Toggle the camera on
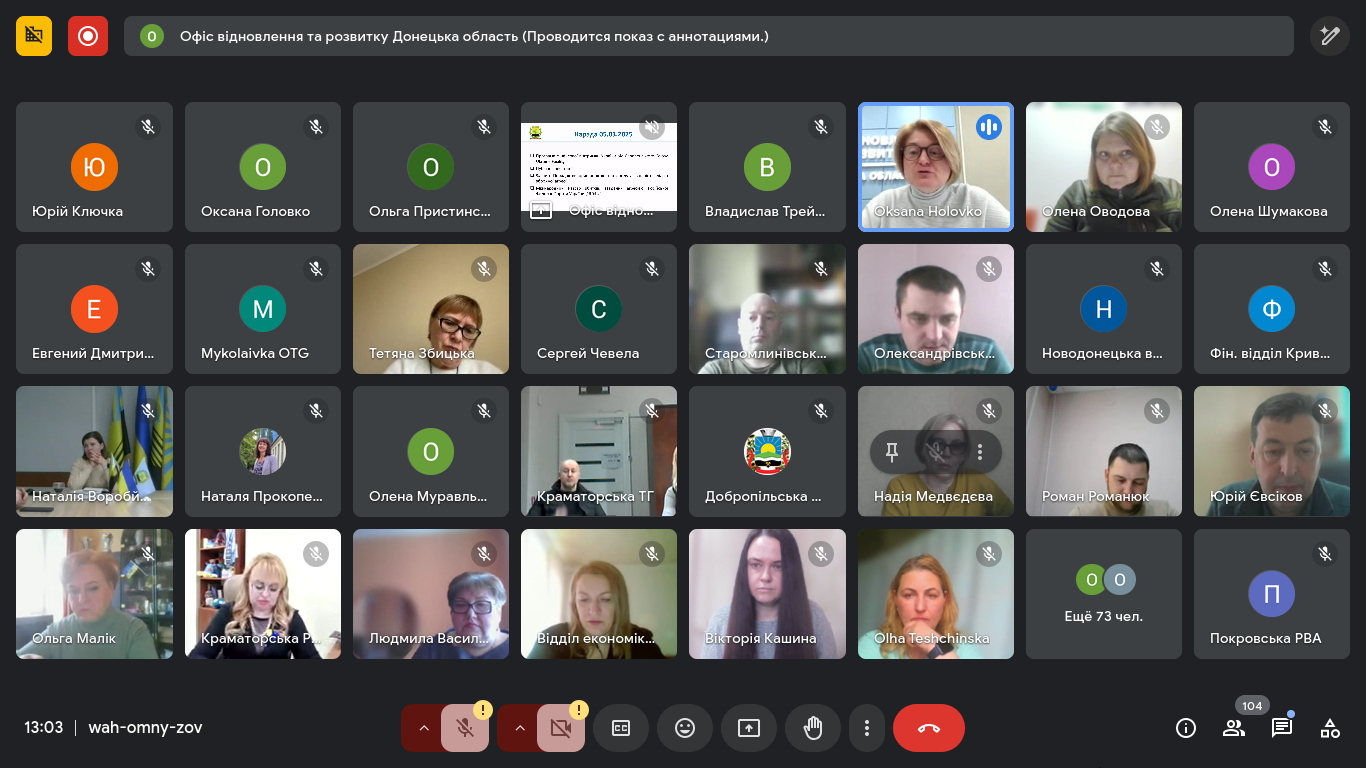Screen dimensions: 1366x768 (561, 728)
